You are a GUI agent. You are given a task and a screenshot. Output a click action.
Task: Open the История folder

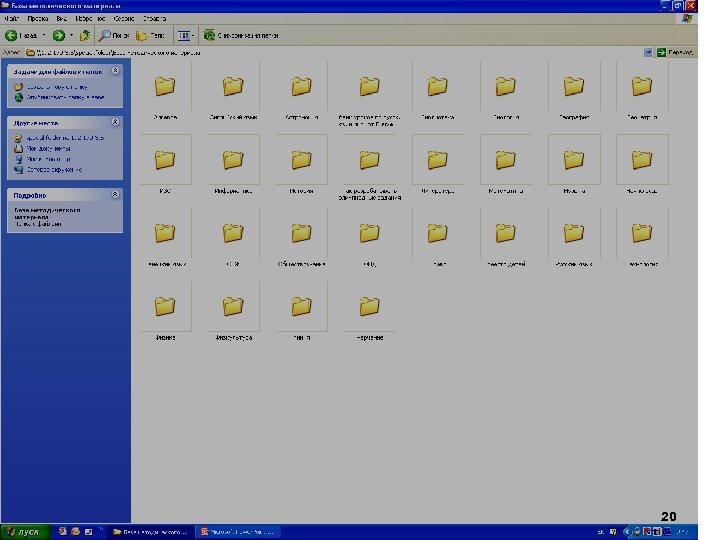301,166
